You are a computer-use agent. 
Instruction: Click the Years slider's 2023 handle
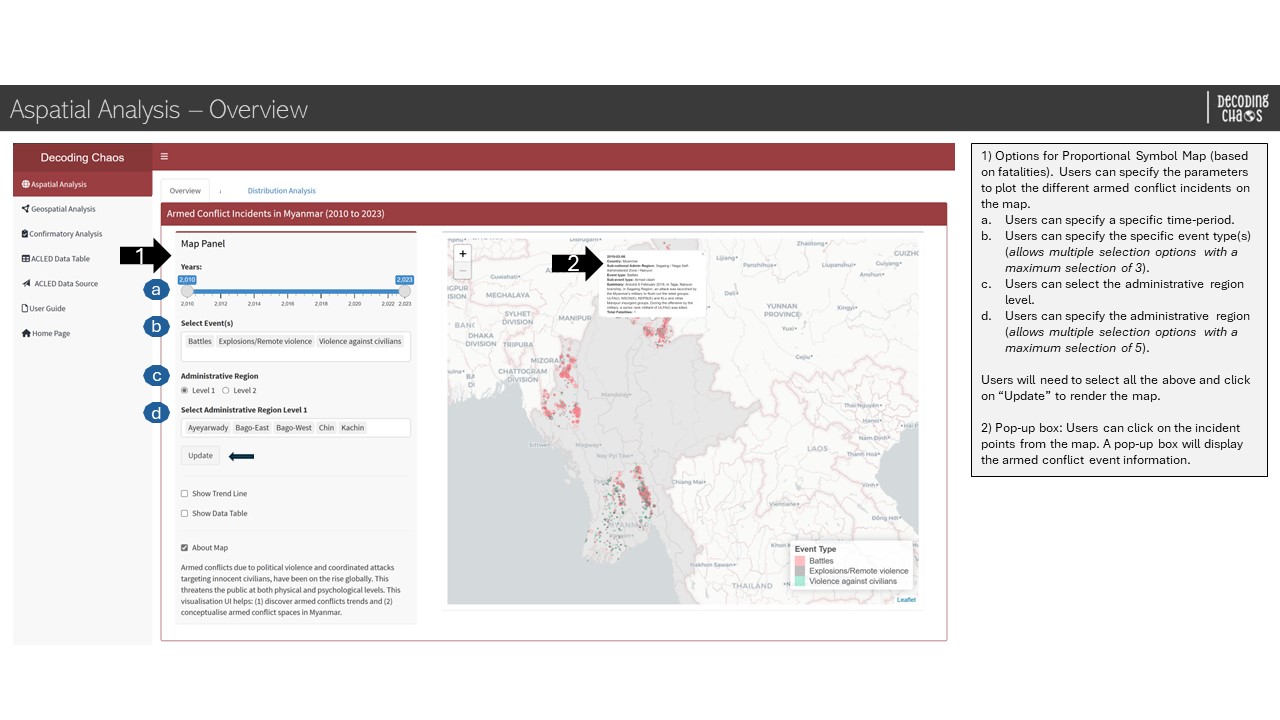click(x=404, y=291)
